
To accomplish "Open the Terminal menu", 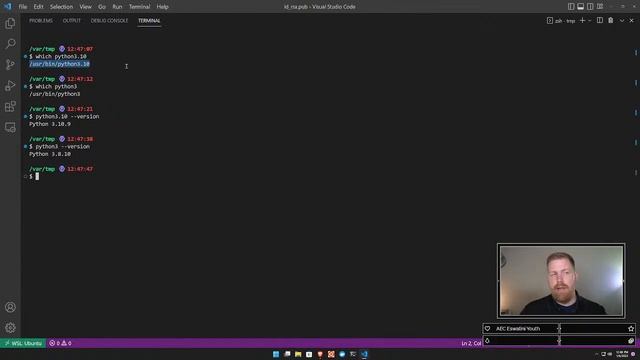I will click(x=139, y=7).
